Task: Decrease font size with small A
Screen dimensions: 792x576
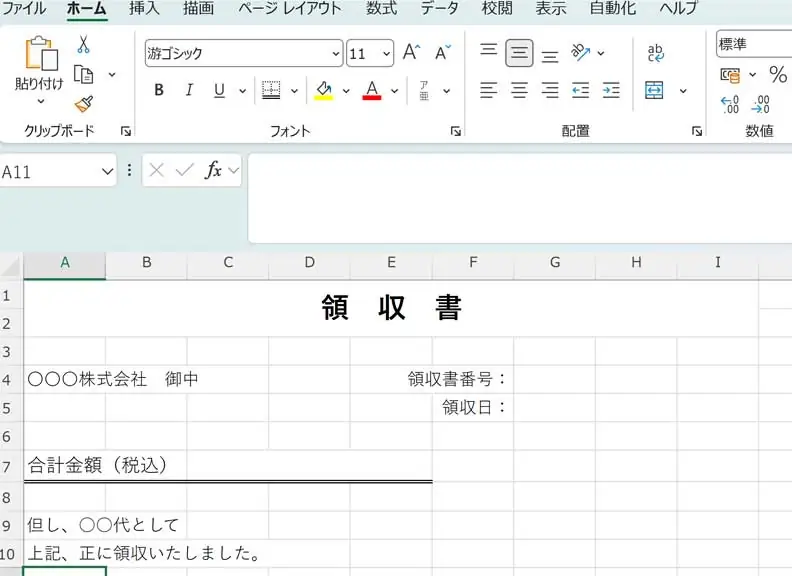Action: pyautogui.click(x=443, y=52)
